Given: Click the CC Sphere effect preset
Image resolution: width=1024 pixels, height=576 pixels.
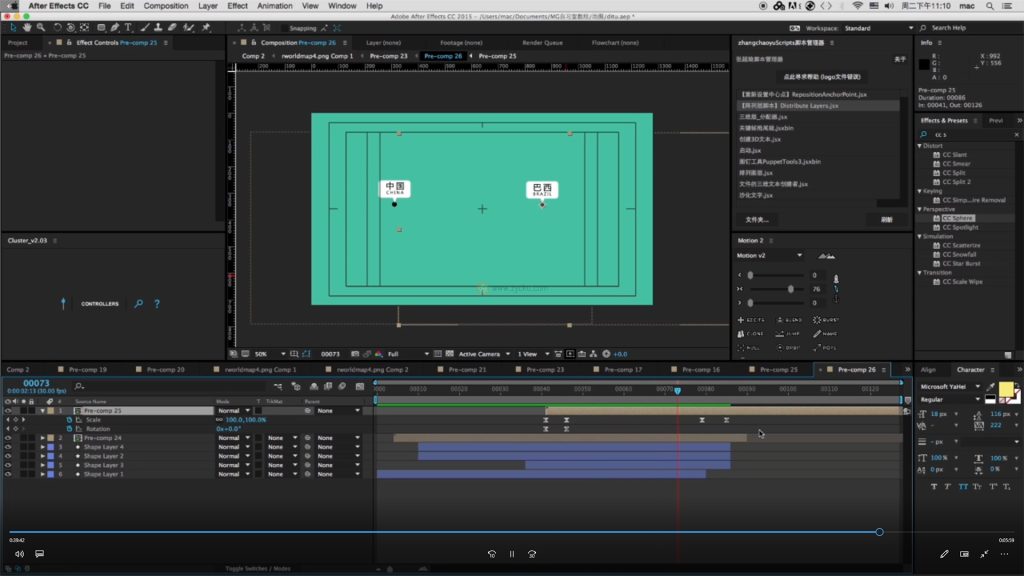Looking at the screenshot, I should point(957,217).
